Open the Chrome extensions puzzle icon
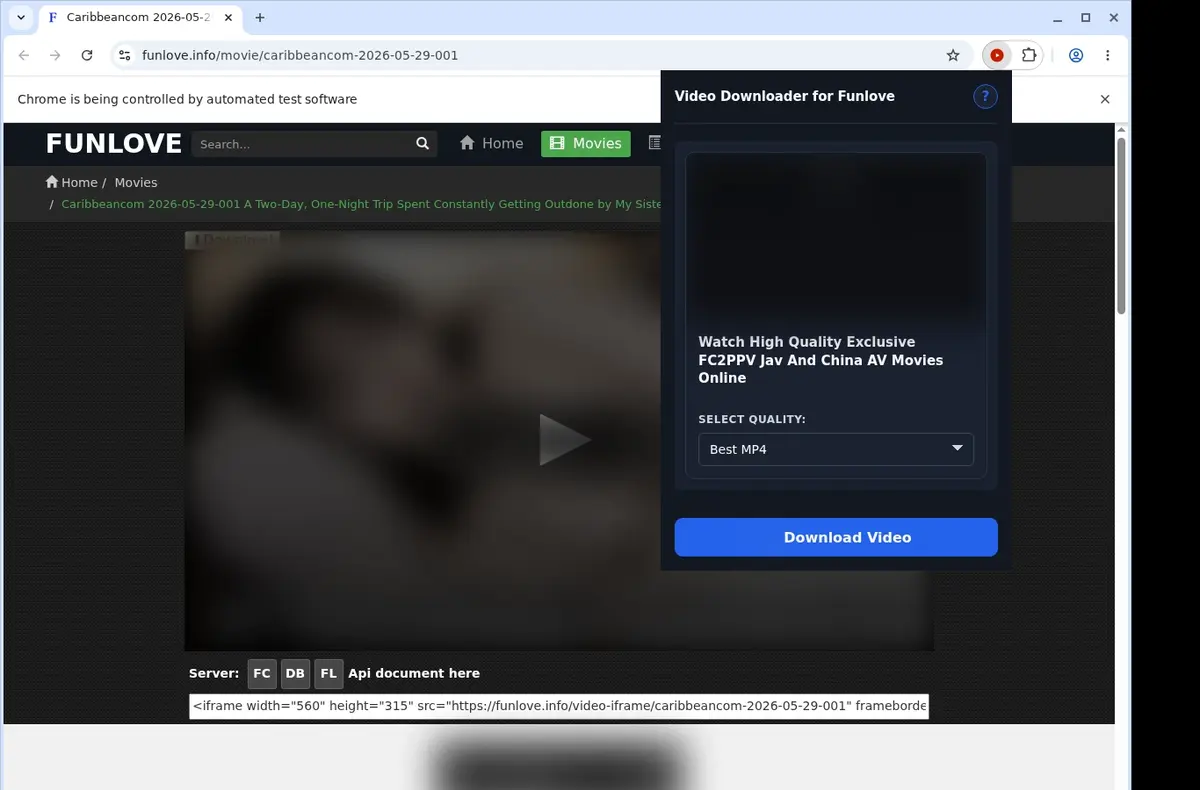Screen dimensions: 1200x790 (1028, 56)
